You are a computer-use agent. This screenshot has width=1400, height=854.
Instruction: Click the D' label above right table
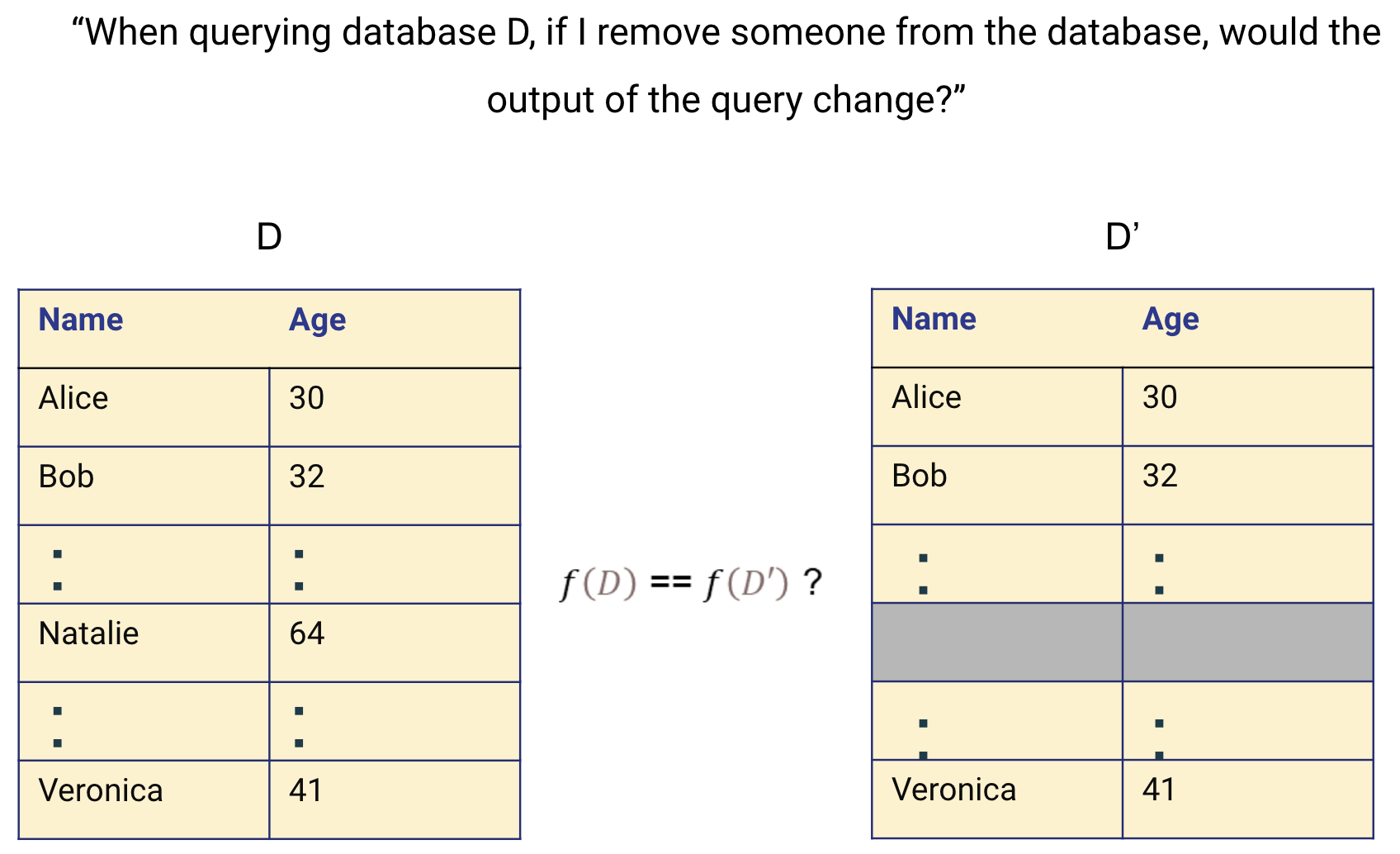click(1123, 237)
